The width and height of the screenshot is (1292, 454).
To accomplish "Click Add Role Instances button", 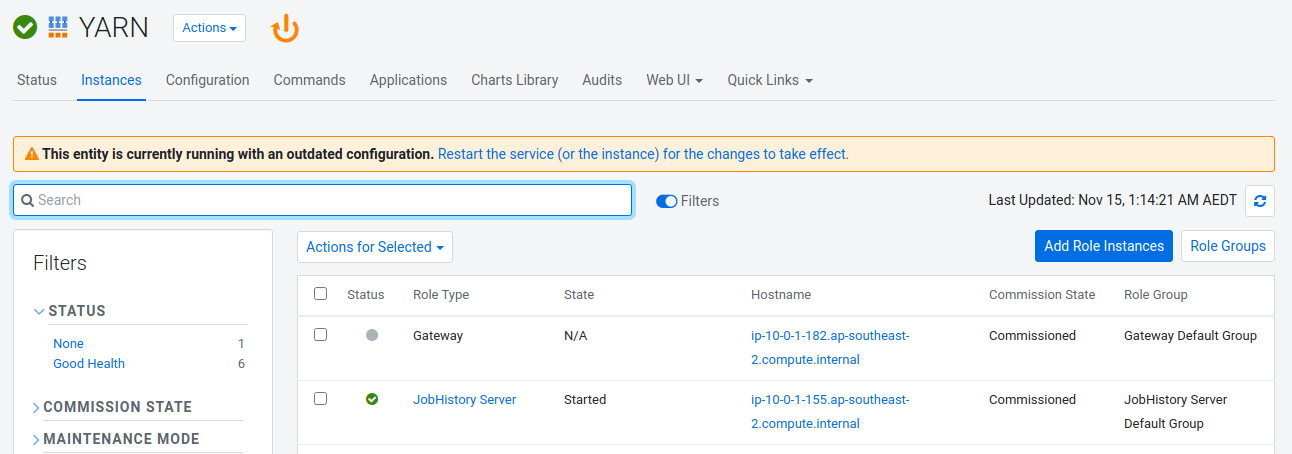I will pos(1103,246).
